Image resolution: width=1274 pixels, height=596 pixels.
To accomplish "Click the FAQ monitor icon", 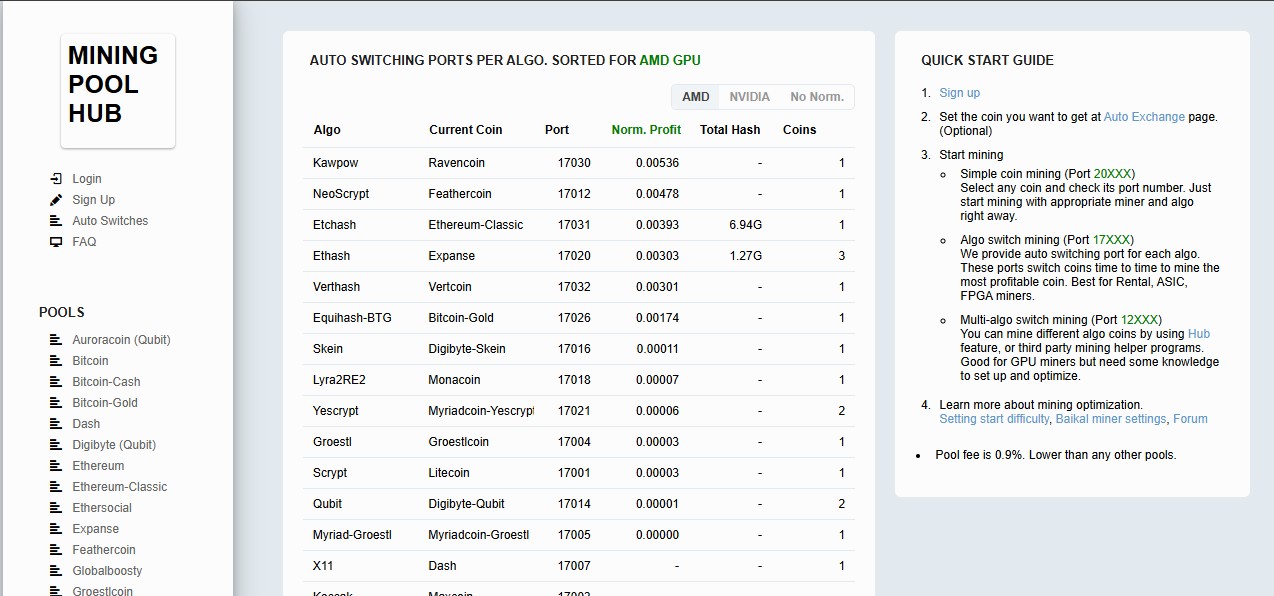I will pos(56,241).
